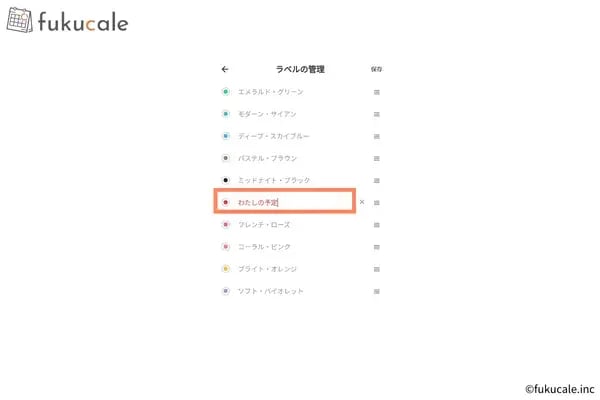This screenshot has width=600, height=400.
Task: Select the soft violet color dot
Action: coord(226,291)
